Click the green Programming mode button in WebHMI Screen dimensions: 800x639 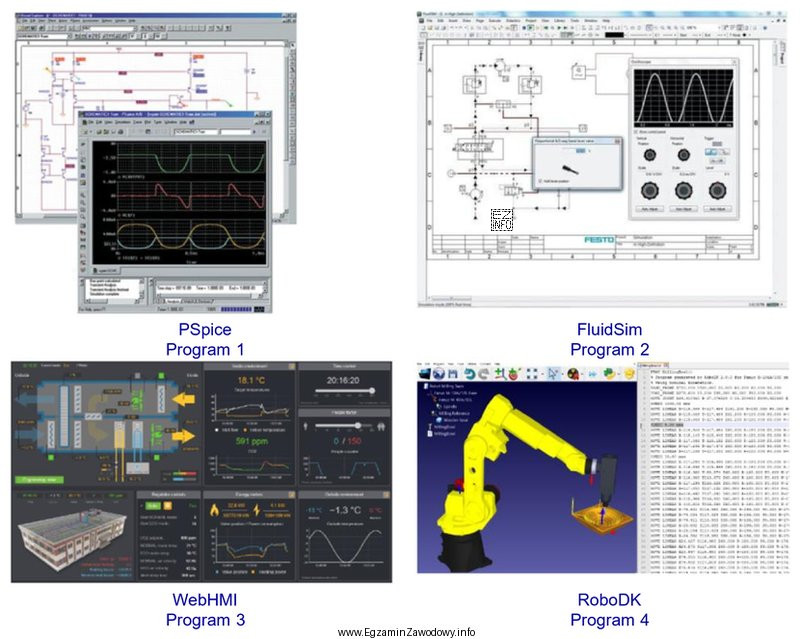[x=39, y=480]
